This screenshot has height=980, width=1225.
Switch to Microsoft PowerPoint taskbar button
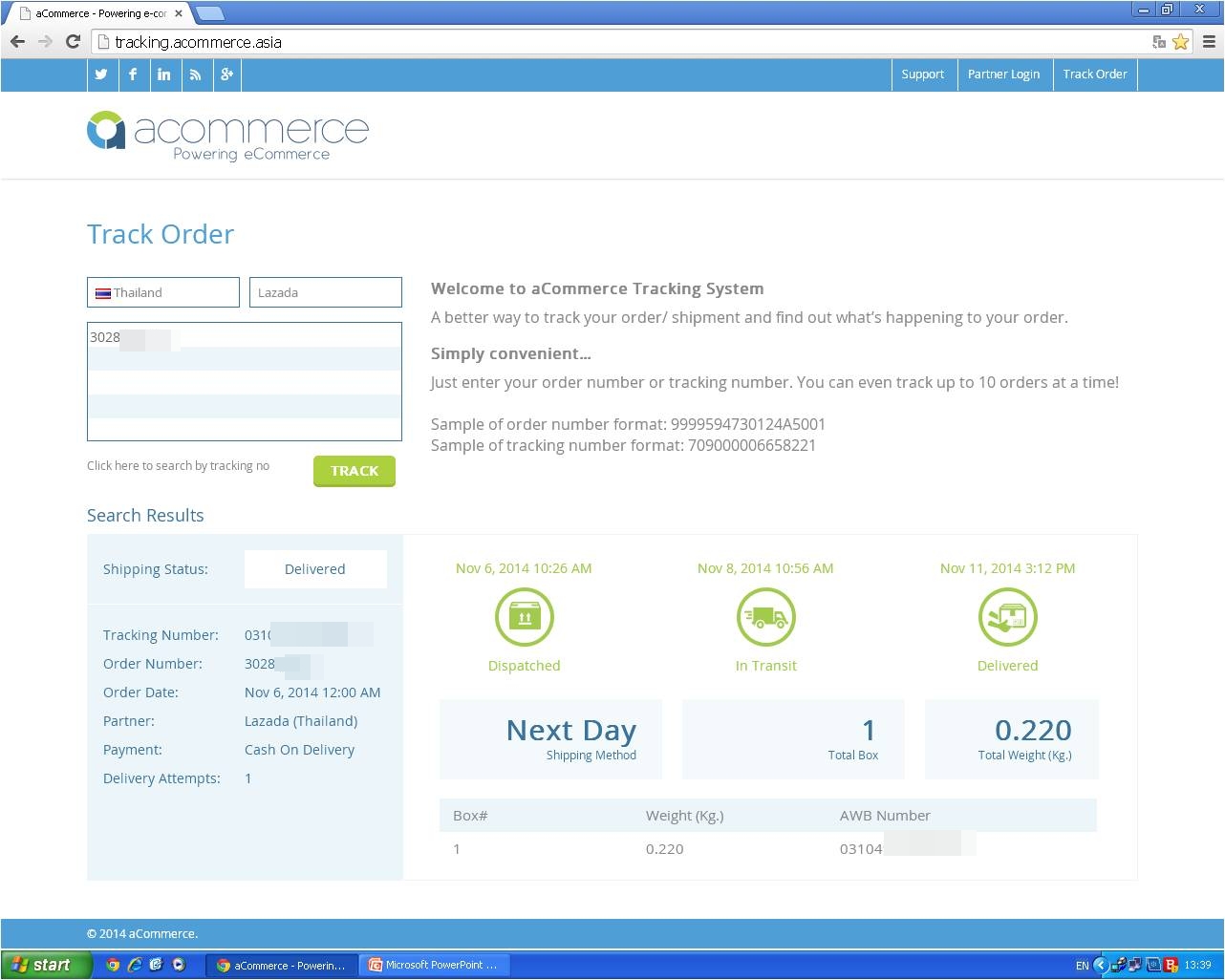coord(435,965)
